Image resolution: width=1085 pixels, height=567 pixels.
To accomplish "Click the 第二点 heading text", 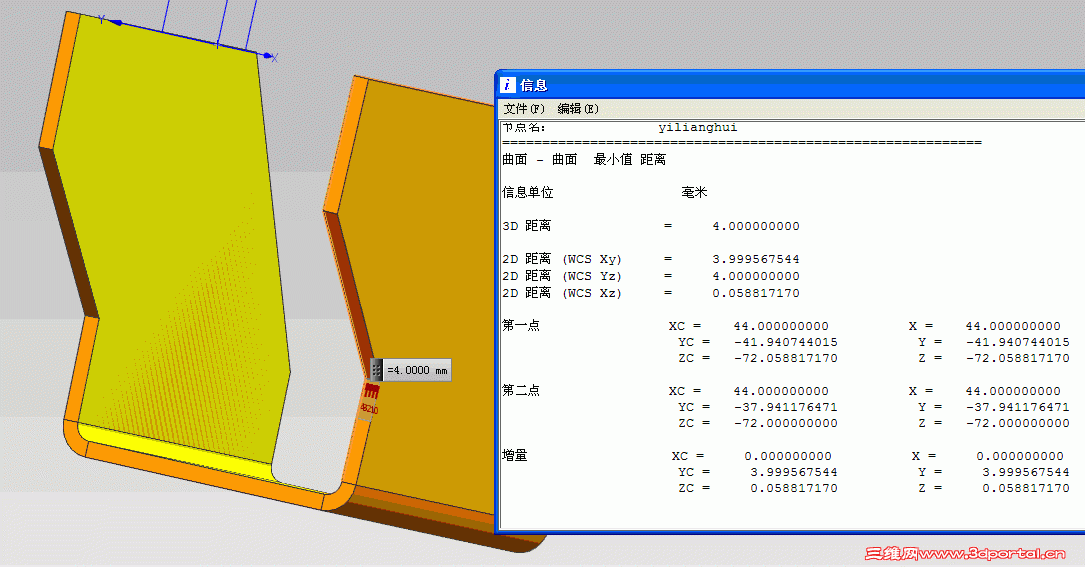I will point(521,390).
